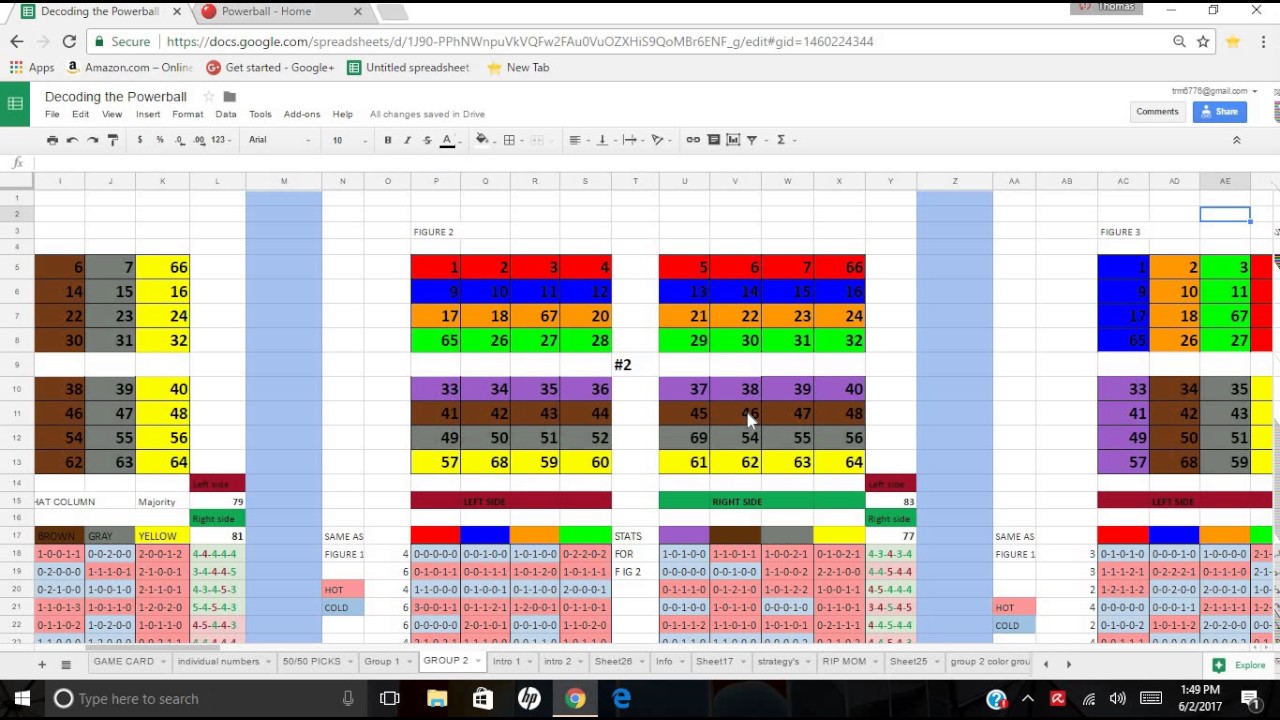Open the Add-ons menu
The image size is (1280, 720).
pyautogui.click(x=302, y=114)
